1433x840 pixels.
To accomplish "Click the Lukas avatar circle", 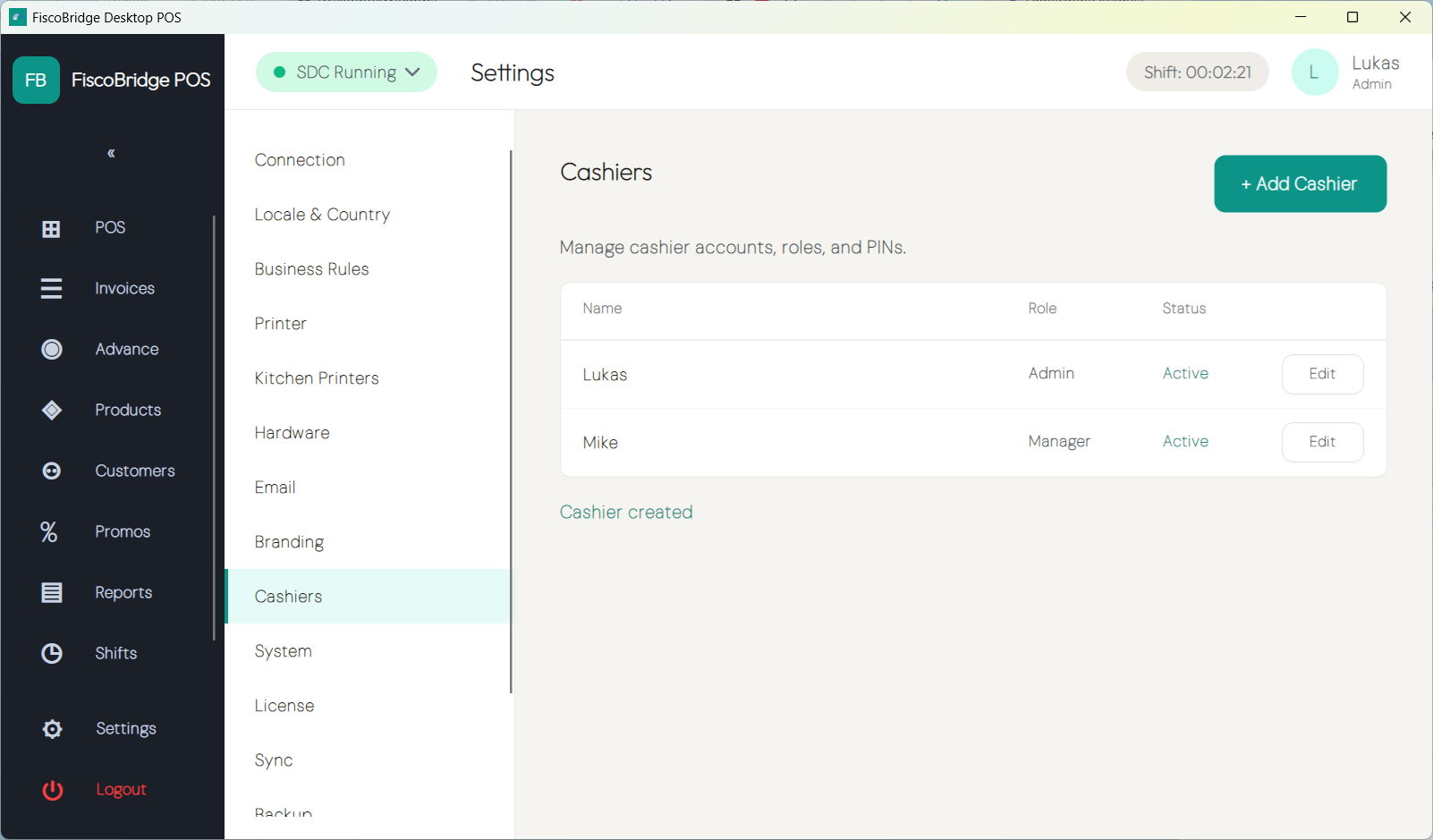I will coord(1315,72).
